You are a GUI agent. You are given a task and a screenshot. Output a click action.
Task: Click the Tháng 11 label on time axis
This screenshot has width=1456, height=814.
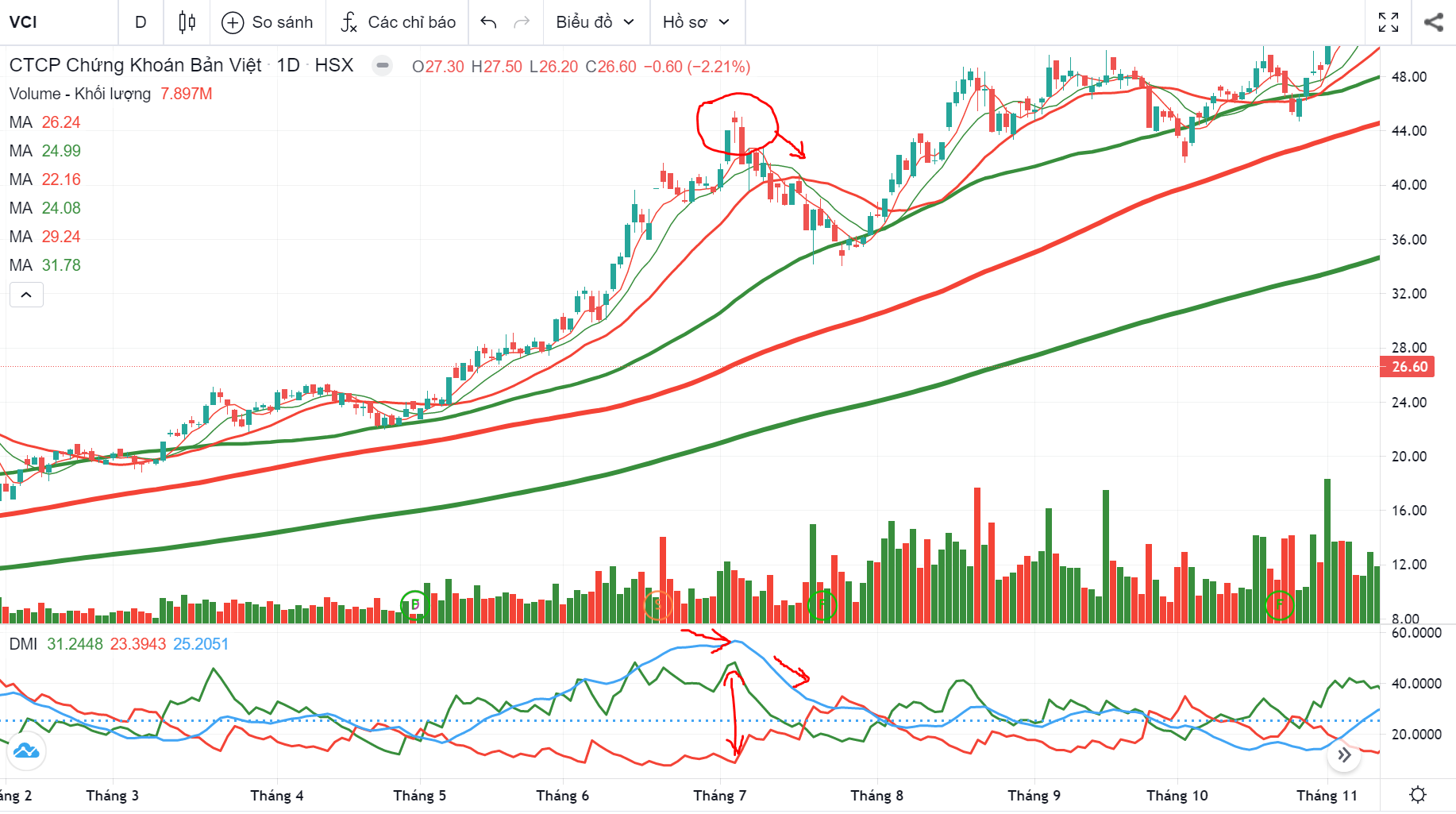tap(1327, 796)
